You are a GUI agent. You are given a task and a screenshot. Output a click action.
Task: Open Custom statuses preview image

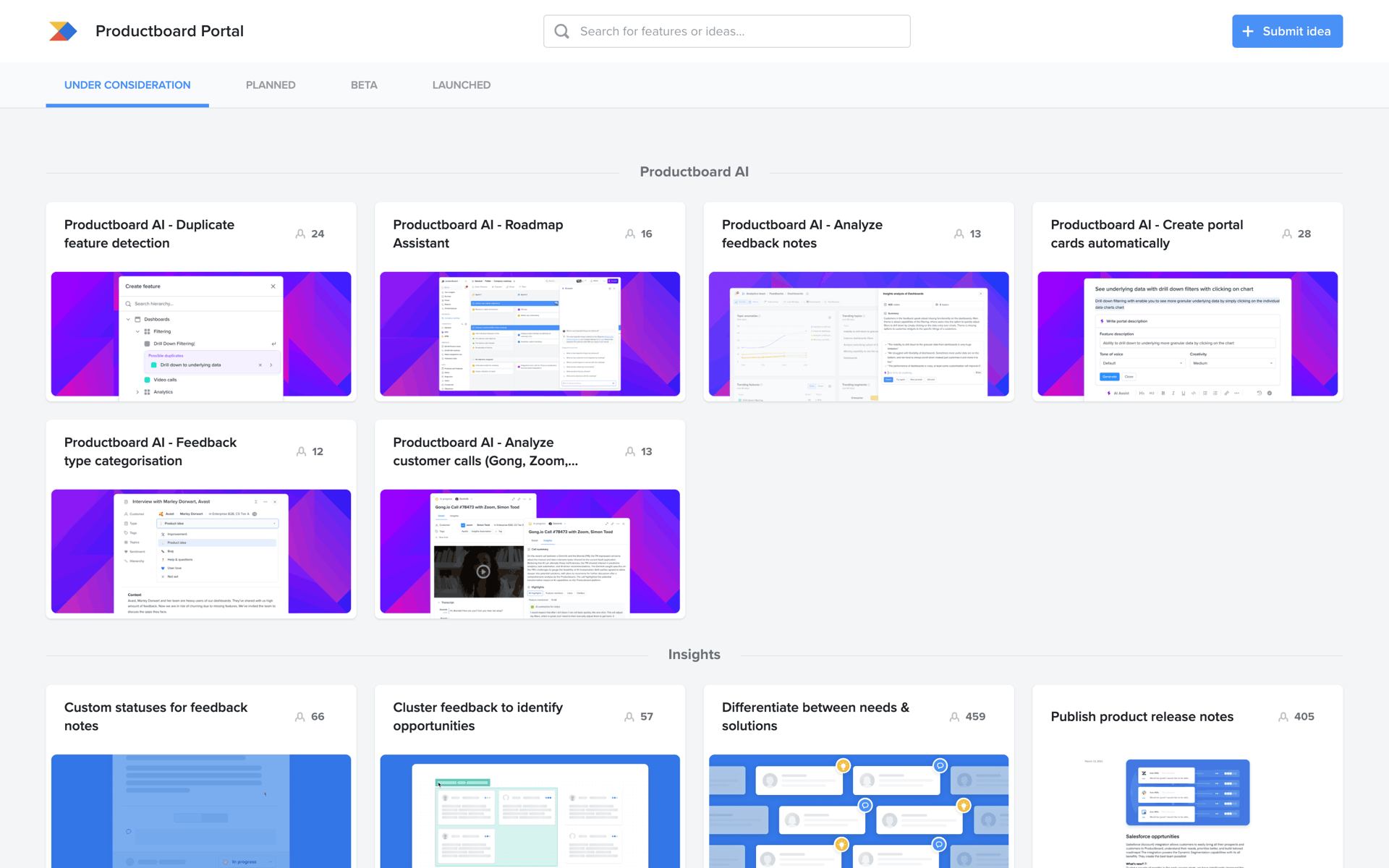[x=201, y=811]
